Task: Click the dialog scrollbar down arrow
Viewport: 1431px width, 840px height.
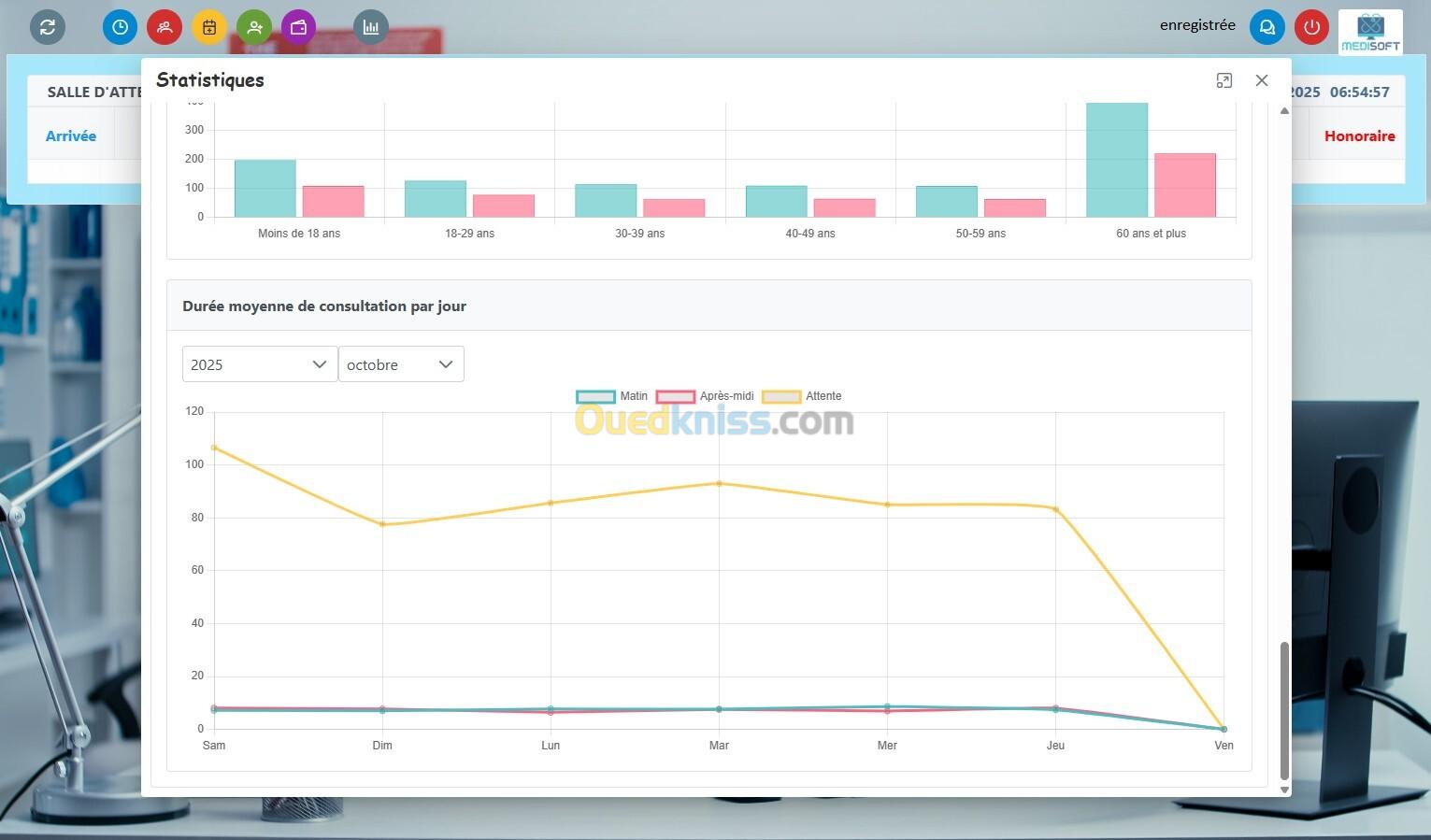Action: (x=1284, y=790)
